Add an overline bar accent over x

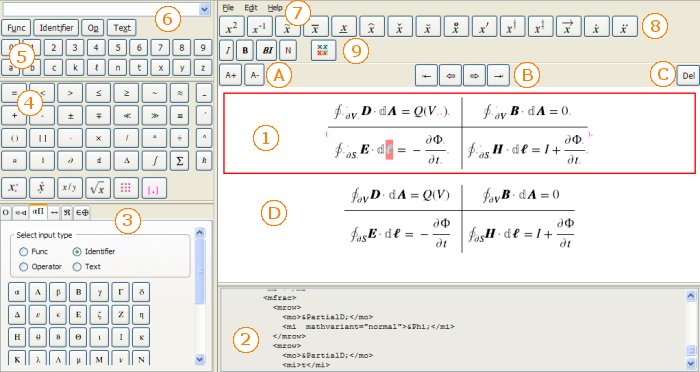pos(316,27)
